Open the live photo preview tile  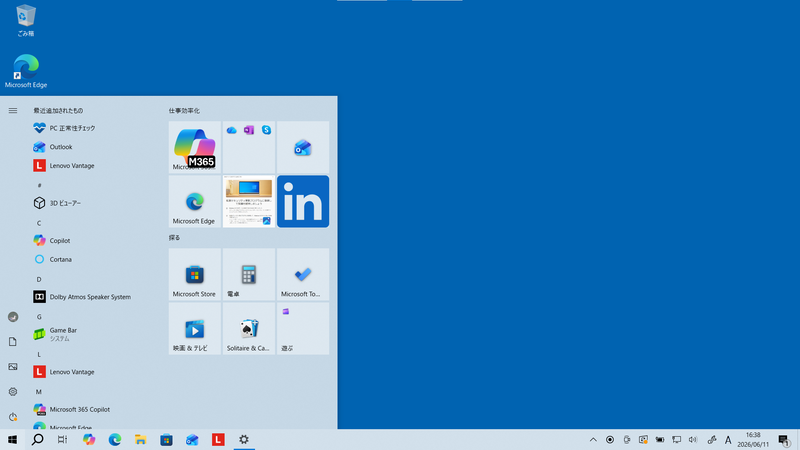click(249, 202)
